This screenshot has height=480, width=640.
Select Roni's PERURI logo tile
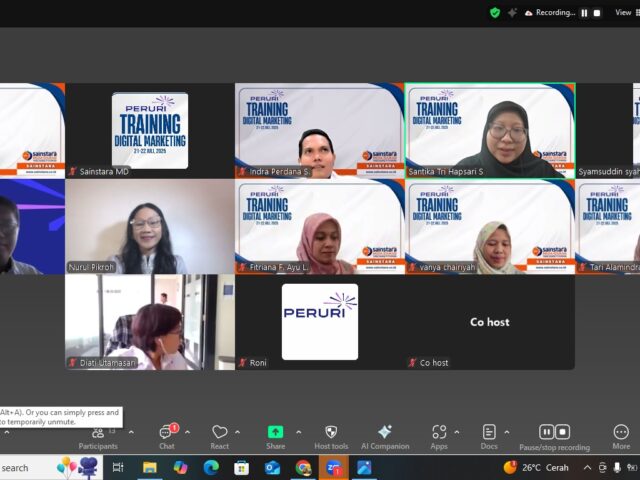pyautogui.click(x=320, y=322)
